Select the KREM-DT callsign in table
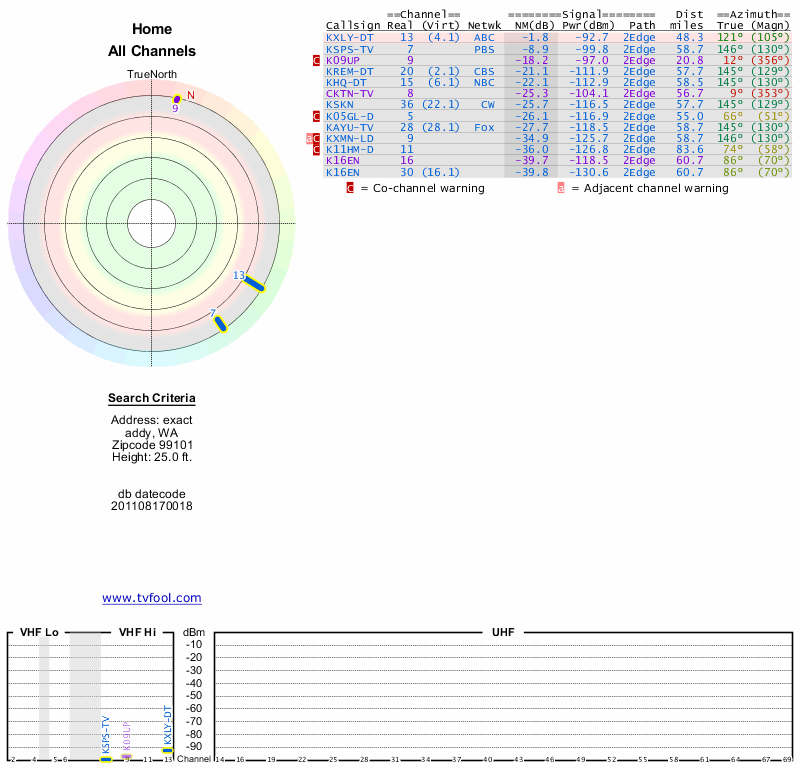Image resolution: width=800 pixels, height=768 pixels. click(349, 71)
